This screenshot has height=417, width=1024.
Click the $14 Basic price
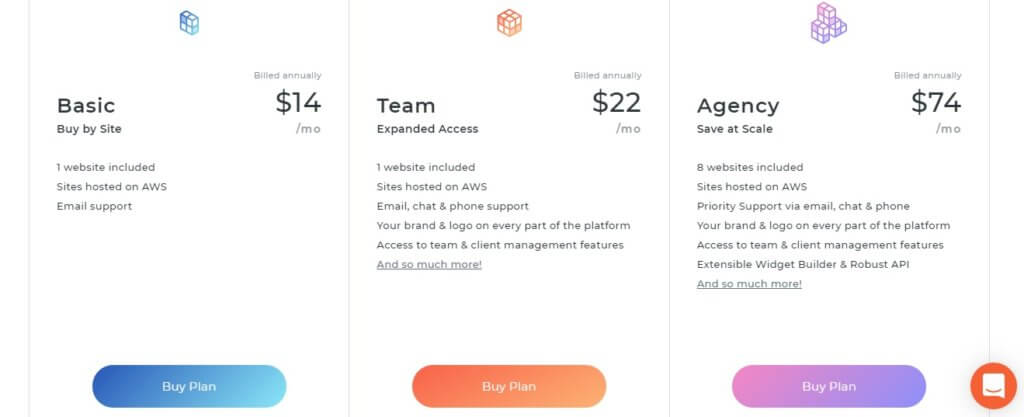(x=298, y=102)
